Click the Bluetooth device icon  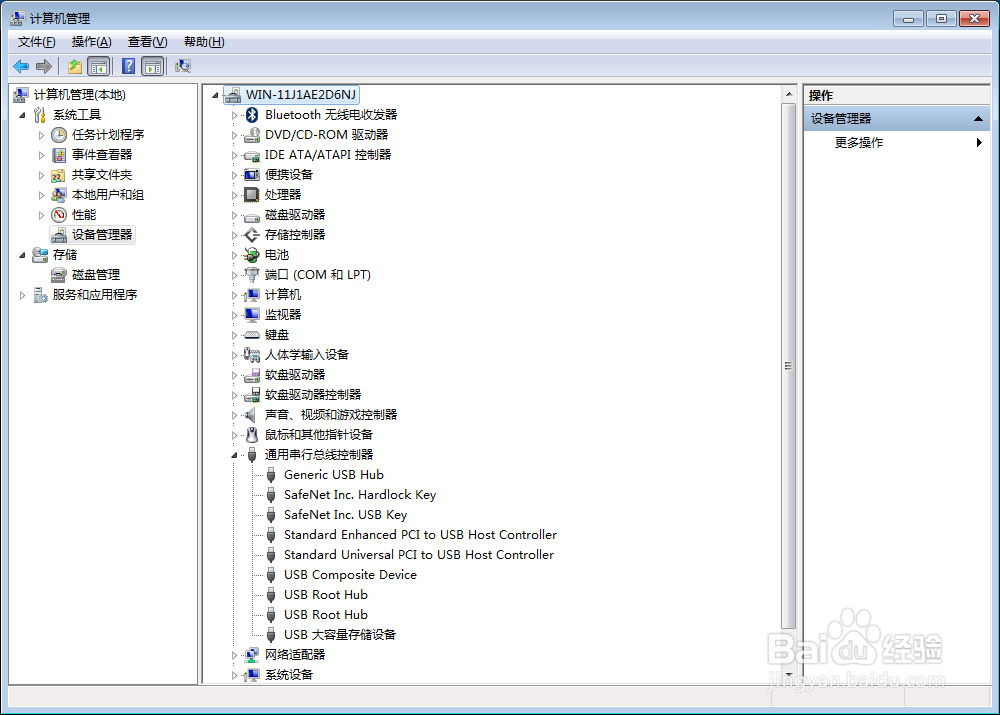[252, 115]
